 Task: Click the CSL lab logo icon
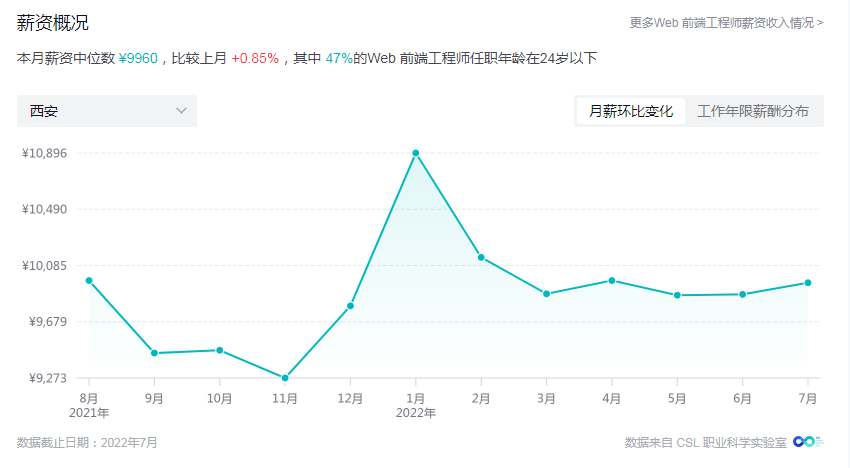pyautogui.click(x=808, y=442)
